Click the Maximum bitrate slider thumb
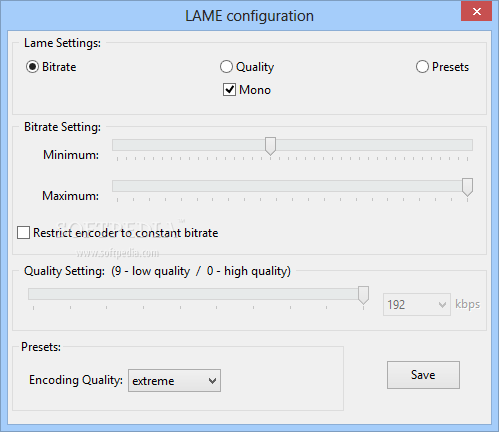The width and height of the screenshot is (499, 432). [467, 187]
